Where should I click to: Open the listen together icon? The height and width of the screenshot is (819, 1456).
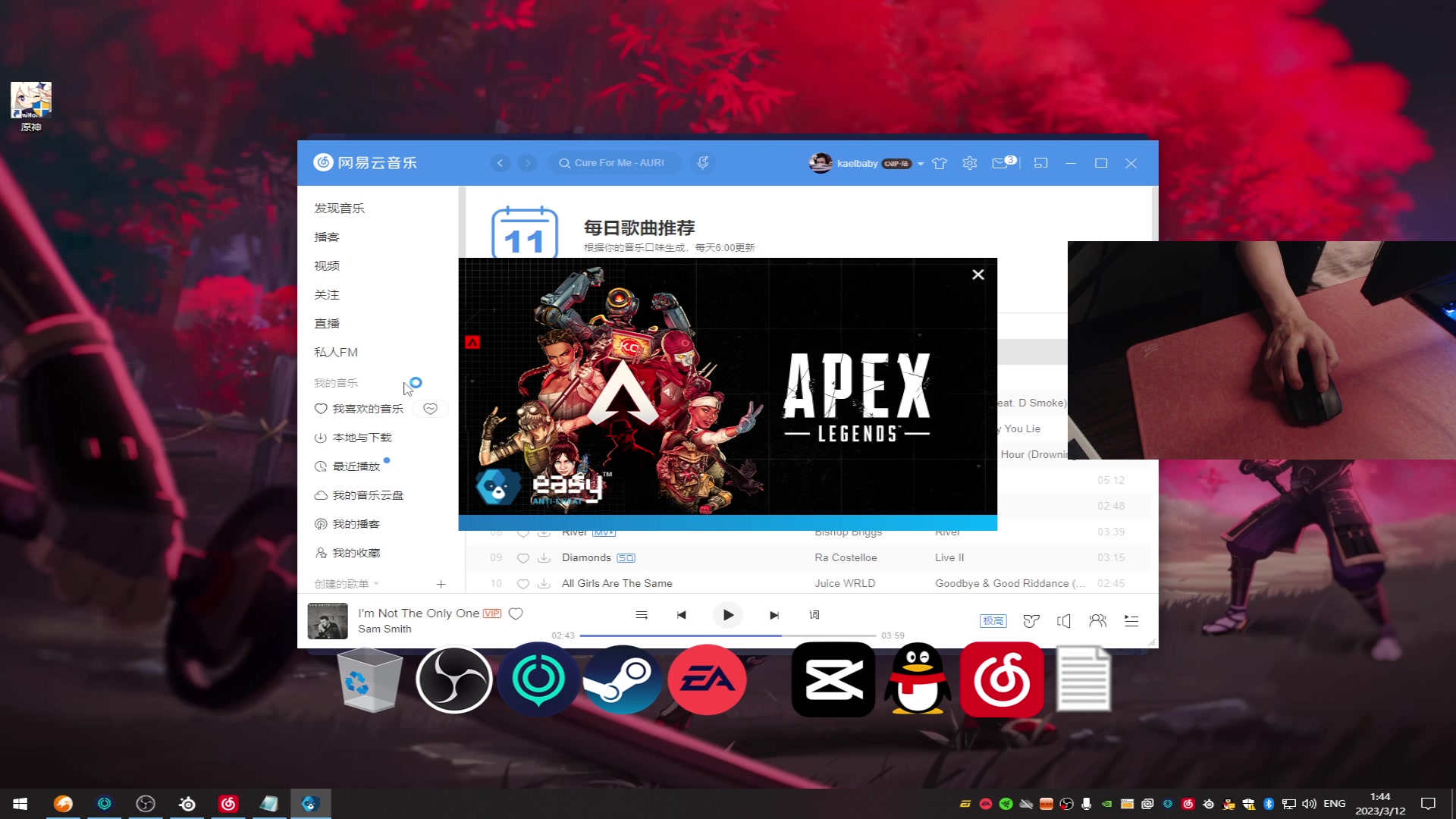(1097, 621)
